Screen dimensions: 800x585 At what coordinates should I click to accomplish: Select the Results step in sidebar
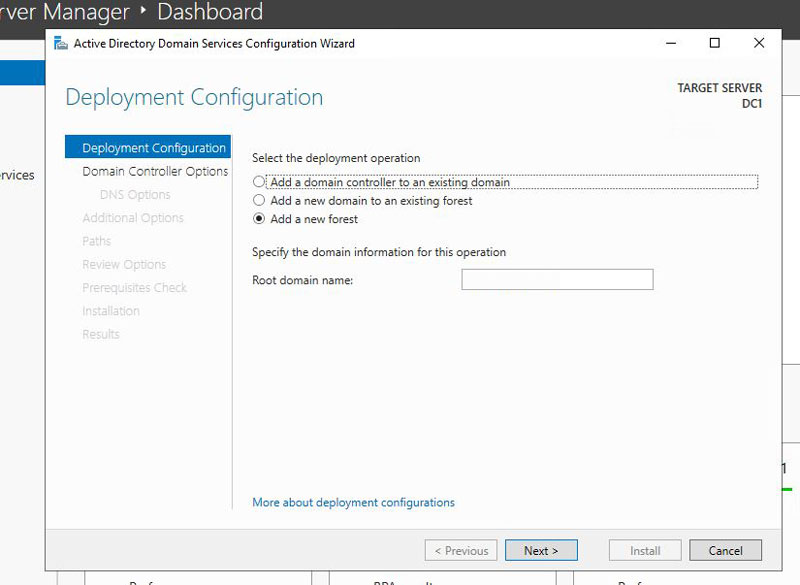[101, 334]
